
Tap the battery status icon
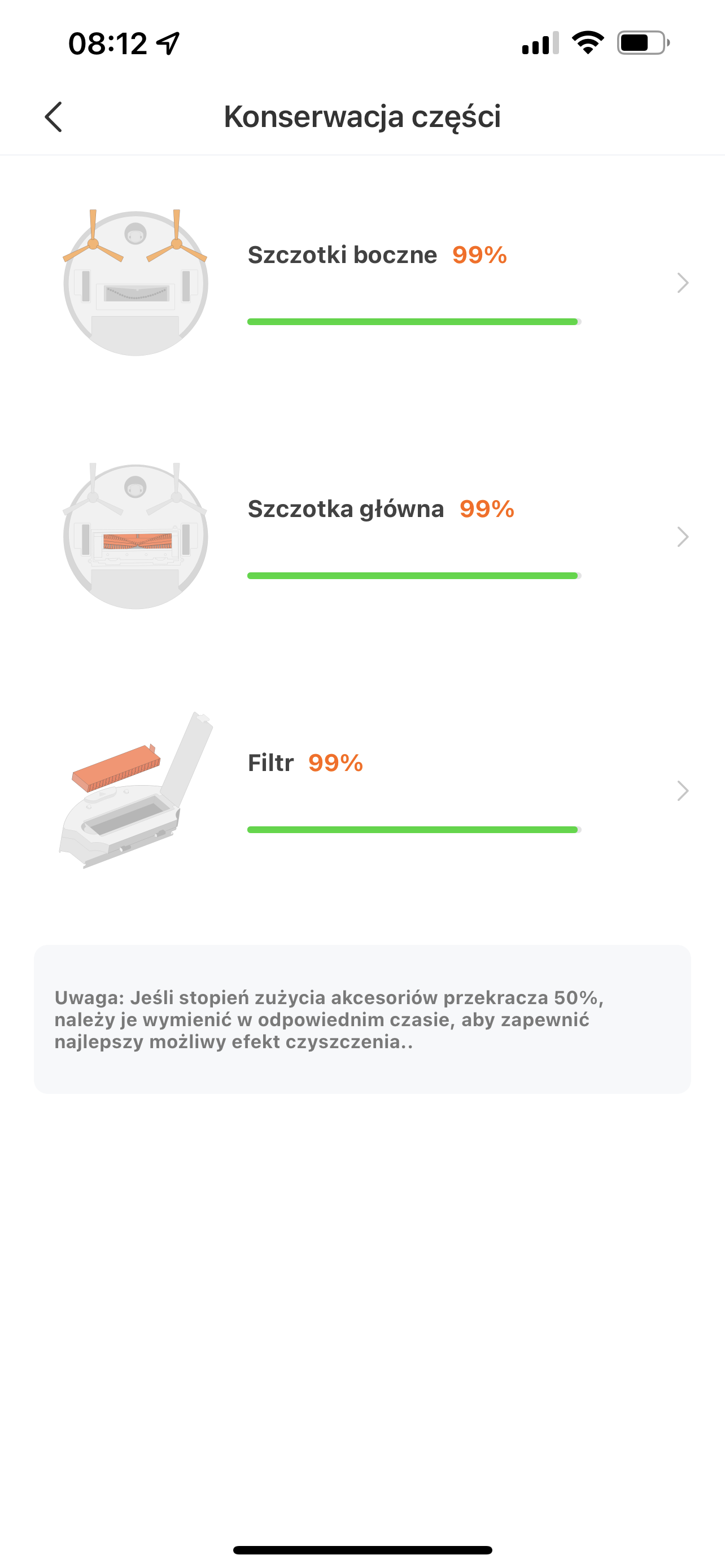click(x=643, y=43)
